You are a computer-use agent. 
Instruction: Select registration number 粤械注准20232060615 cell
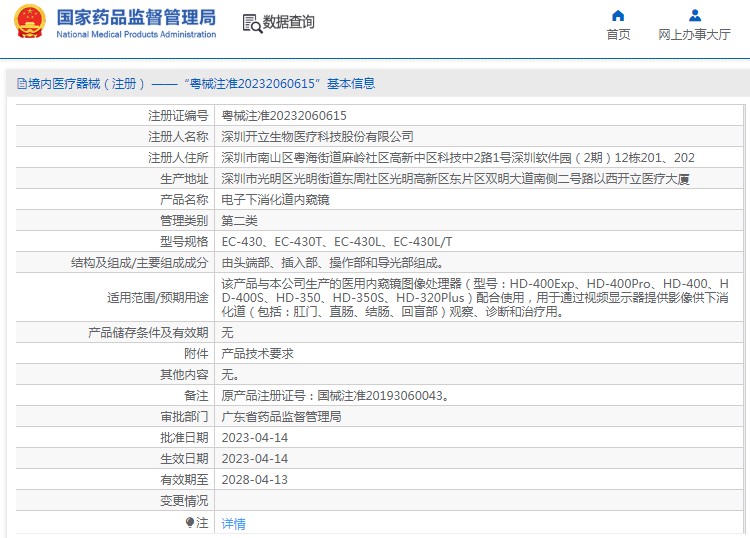click(284, 116)
